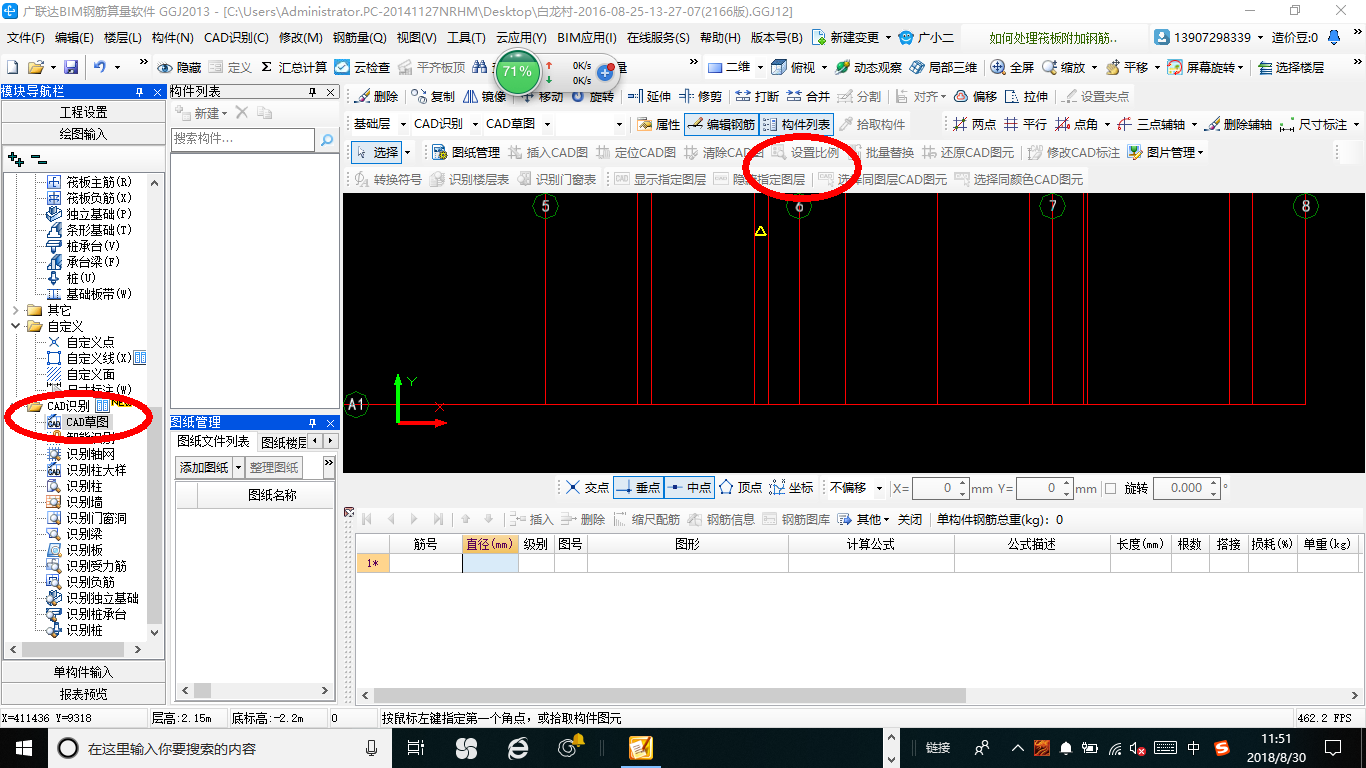
Task: Check the 旋转 rotate checkbox
Action: (1110, 488)
